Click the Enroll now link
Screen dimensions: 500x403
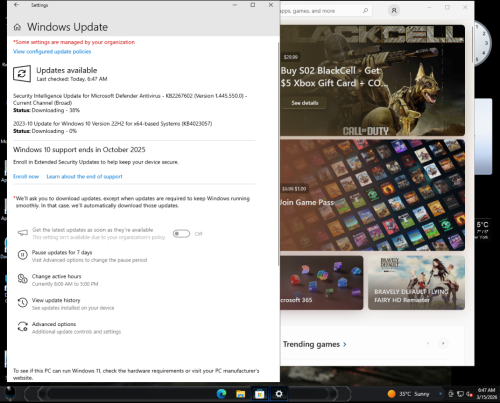pyautogui.click(x=26, y=176)
